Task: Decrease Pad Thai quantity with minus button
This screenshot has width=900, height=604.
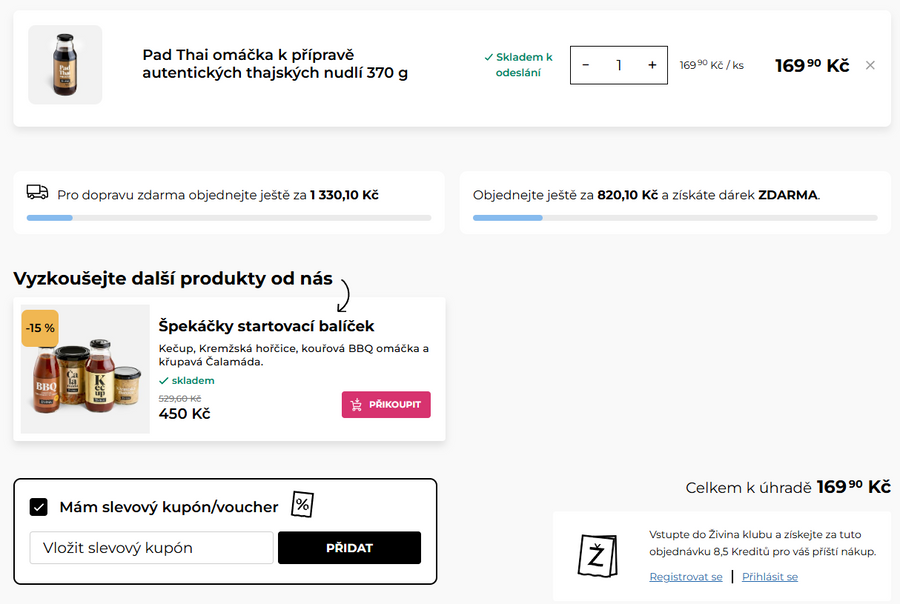Action: (586, 65)
